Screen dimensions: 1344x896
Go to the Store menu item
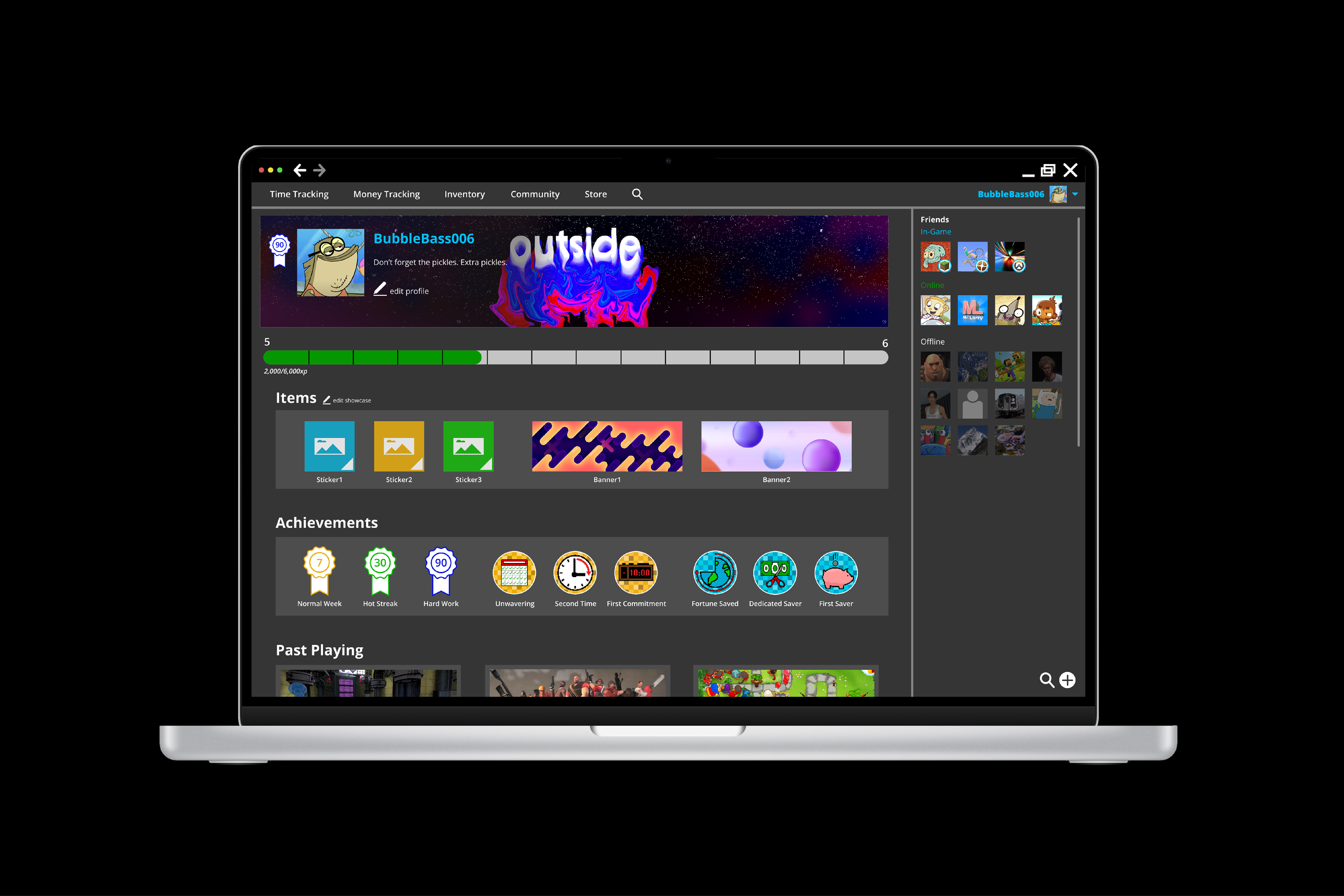coord(595,194)
